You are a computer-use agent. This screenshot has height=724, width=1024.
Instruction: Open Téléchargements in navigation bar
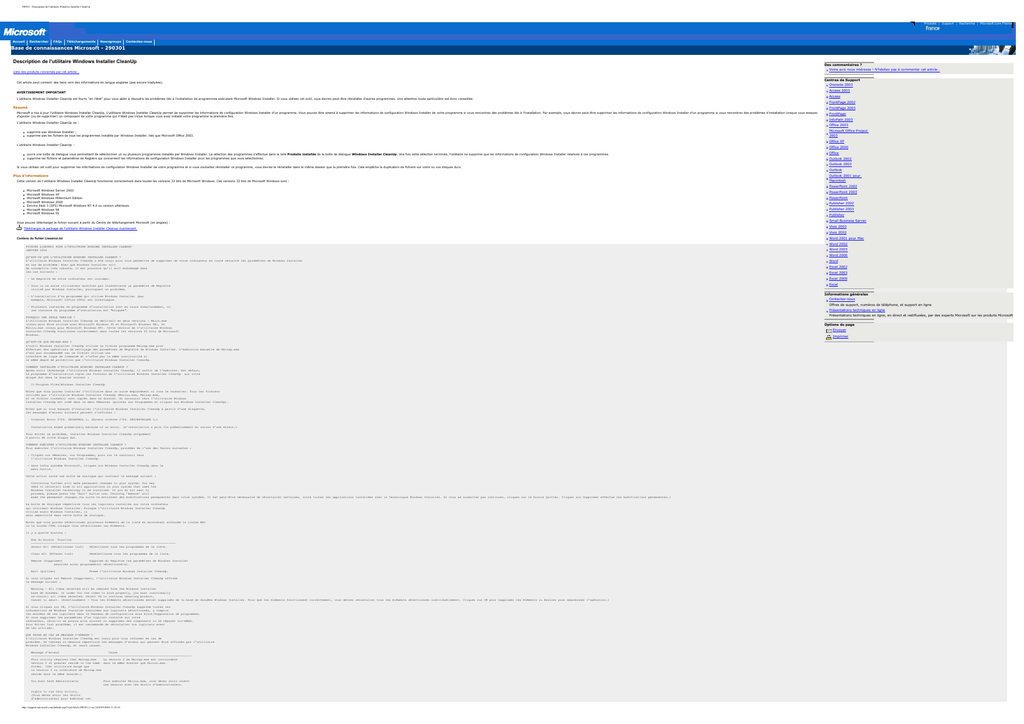[81, 42]
